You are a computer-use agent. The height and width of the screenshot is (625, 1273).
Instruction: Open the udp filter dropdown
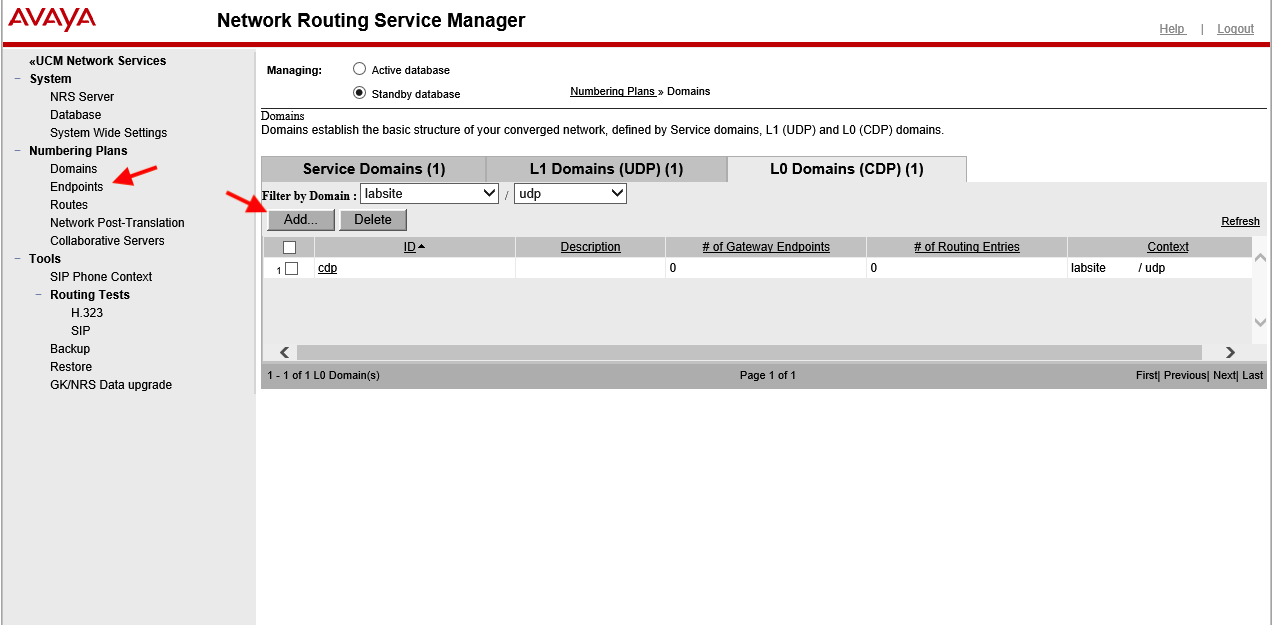pyautogui.click(x=570, y=194)
